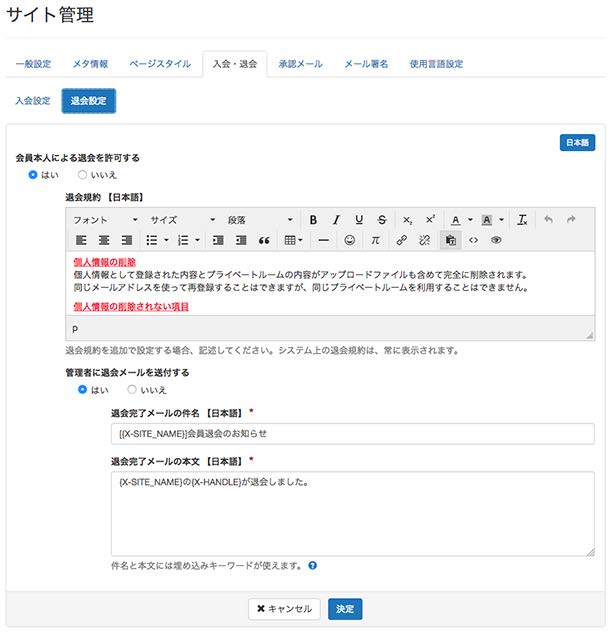Open help for embedded keywords
This screenshot has width=610, height=632.
point(312,565)
